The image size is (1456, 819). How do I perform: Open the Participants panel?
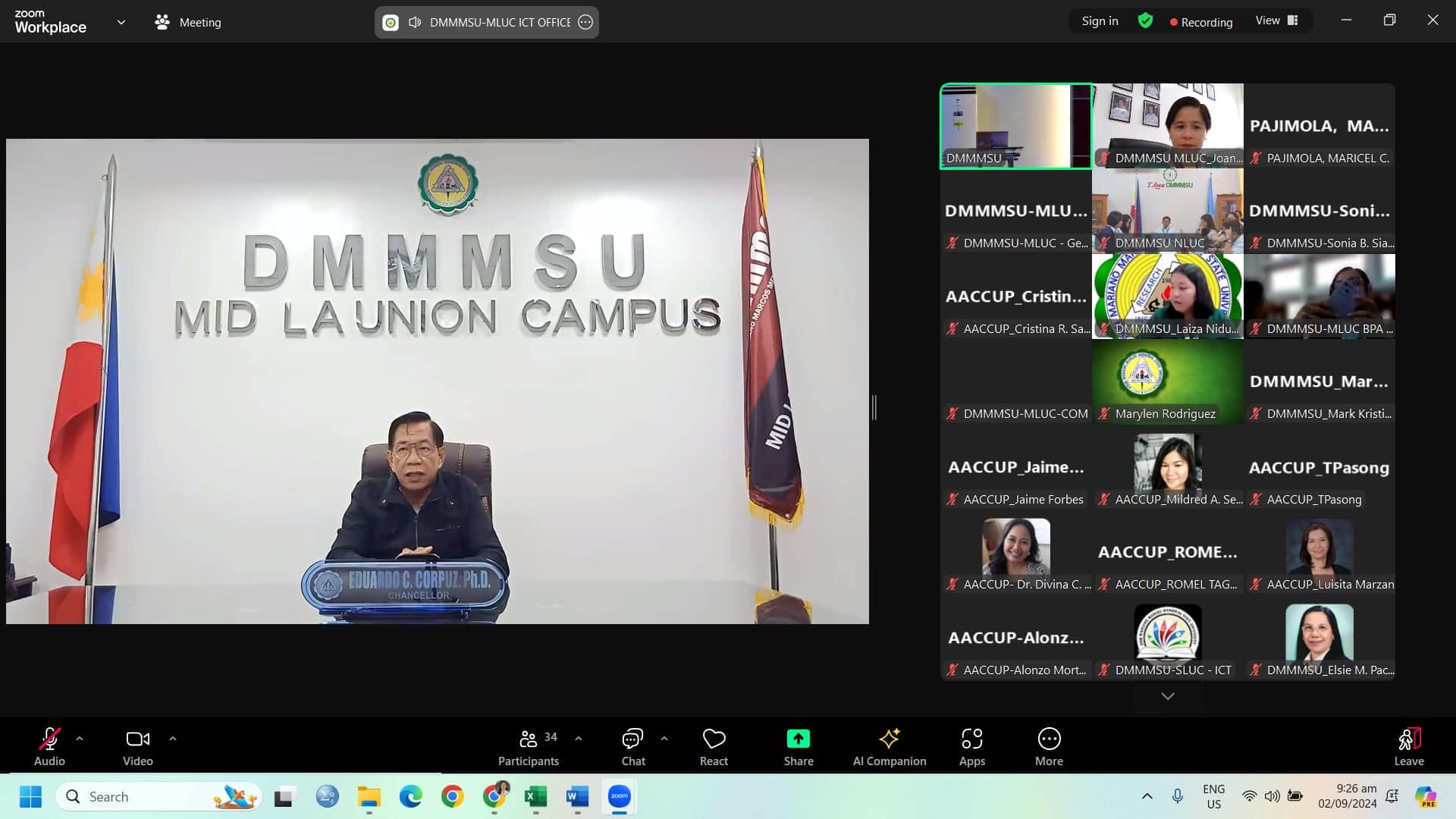[529, 746]
